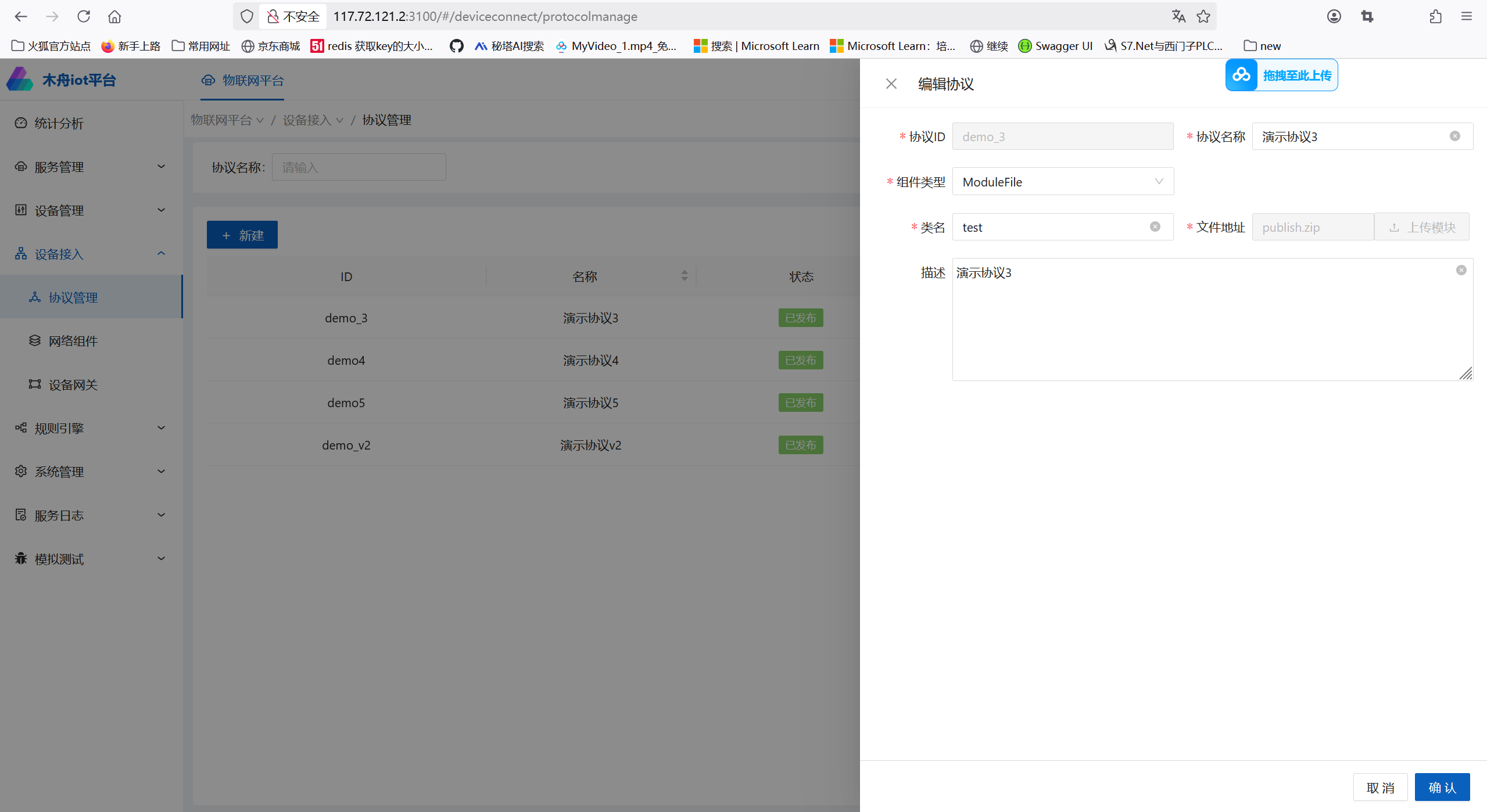This screenshot has width=1487, height=812.
Task: Click the browser extensions icon
Action: pos(1435,16)
